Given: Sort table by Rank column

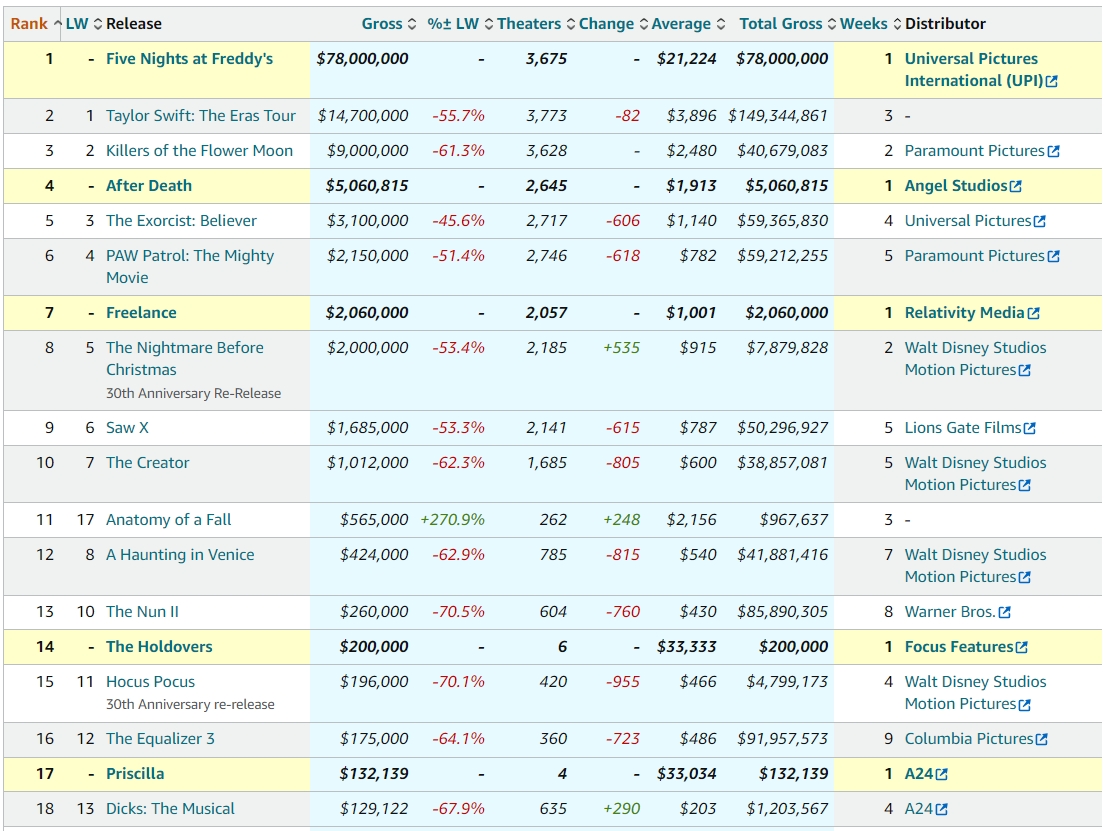Looking at the screenshot, I should [29, 24].
